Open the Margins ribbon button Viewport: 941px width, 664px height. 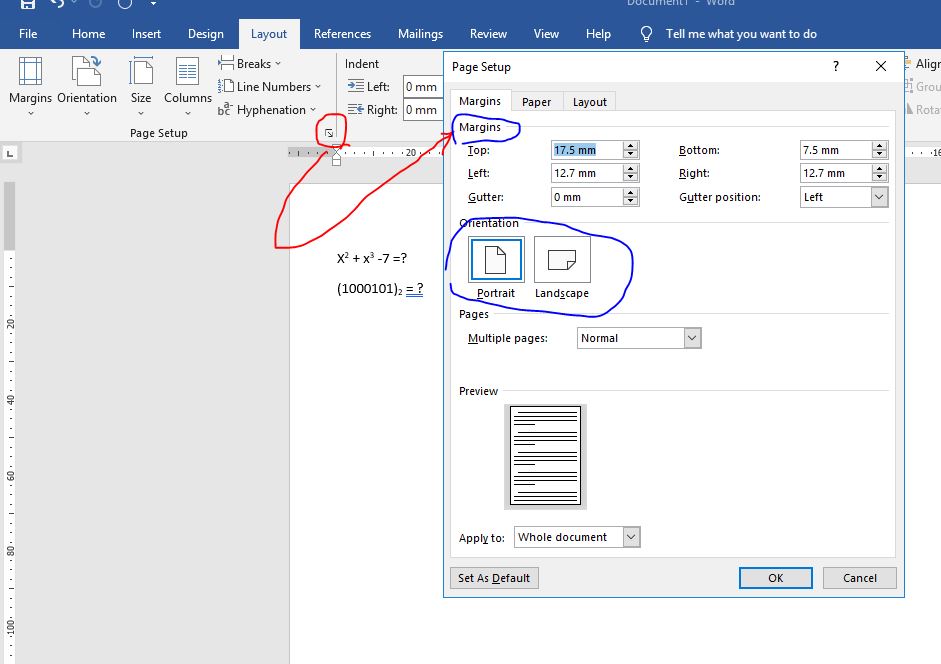coord(30,81)
